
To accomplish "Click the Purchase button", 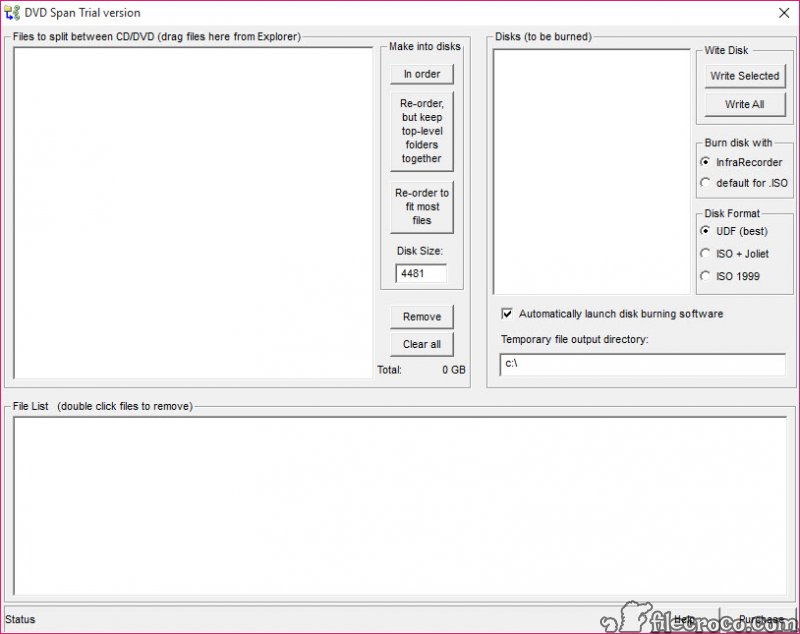I will [761, 619].
